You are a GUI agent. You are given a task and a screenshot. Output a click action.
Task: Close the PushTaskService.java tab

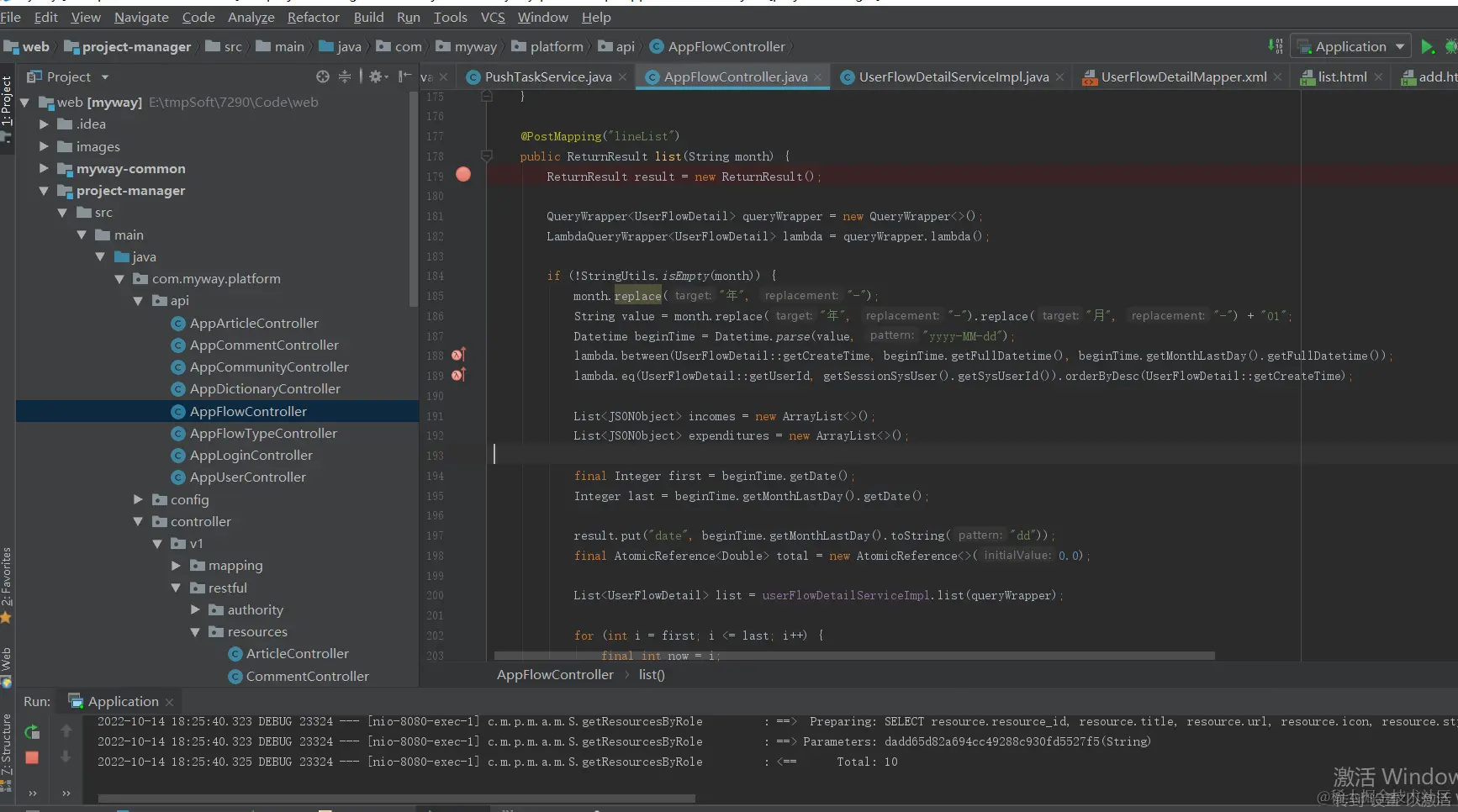622,77
